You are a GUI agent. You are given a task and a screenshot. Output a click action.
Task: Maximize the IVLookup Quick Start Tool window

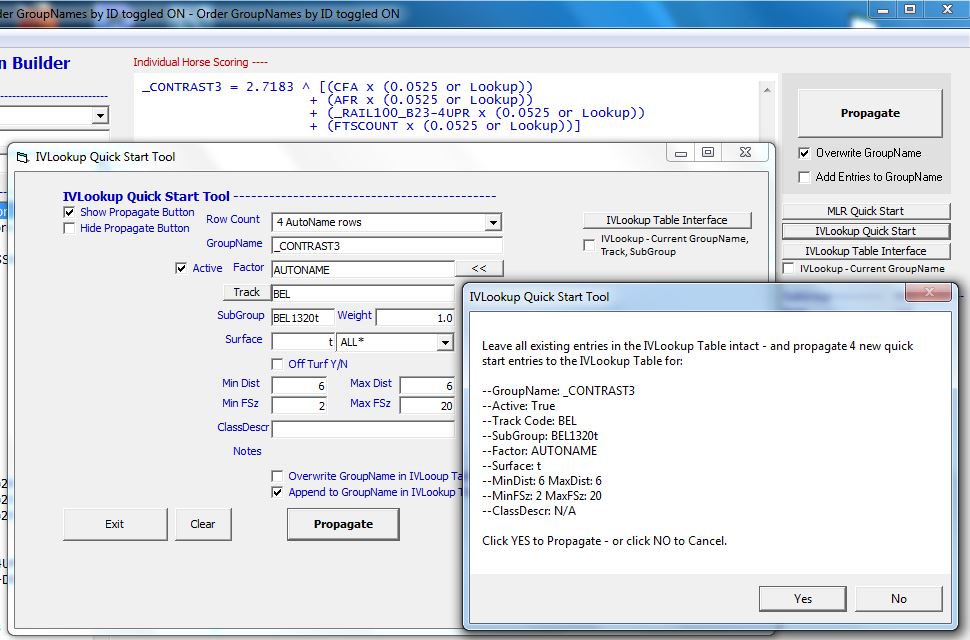pos(708,153)
